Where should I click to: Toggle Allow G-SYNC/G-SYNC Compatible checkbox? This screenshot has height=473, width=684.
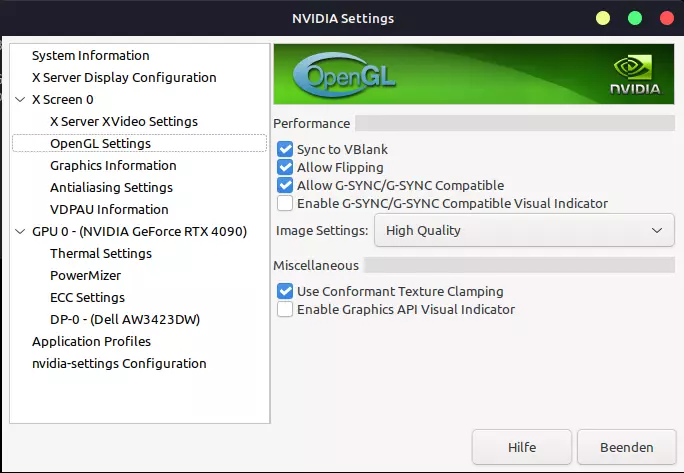click(285, 185)
